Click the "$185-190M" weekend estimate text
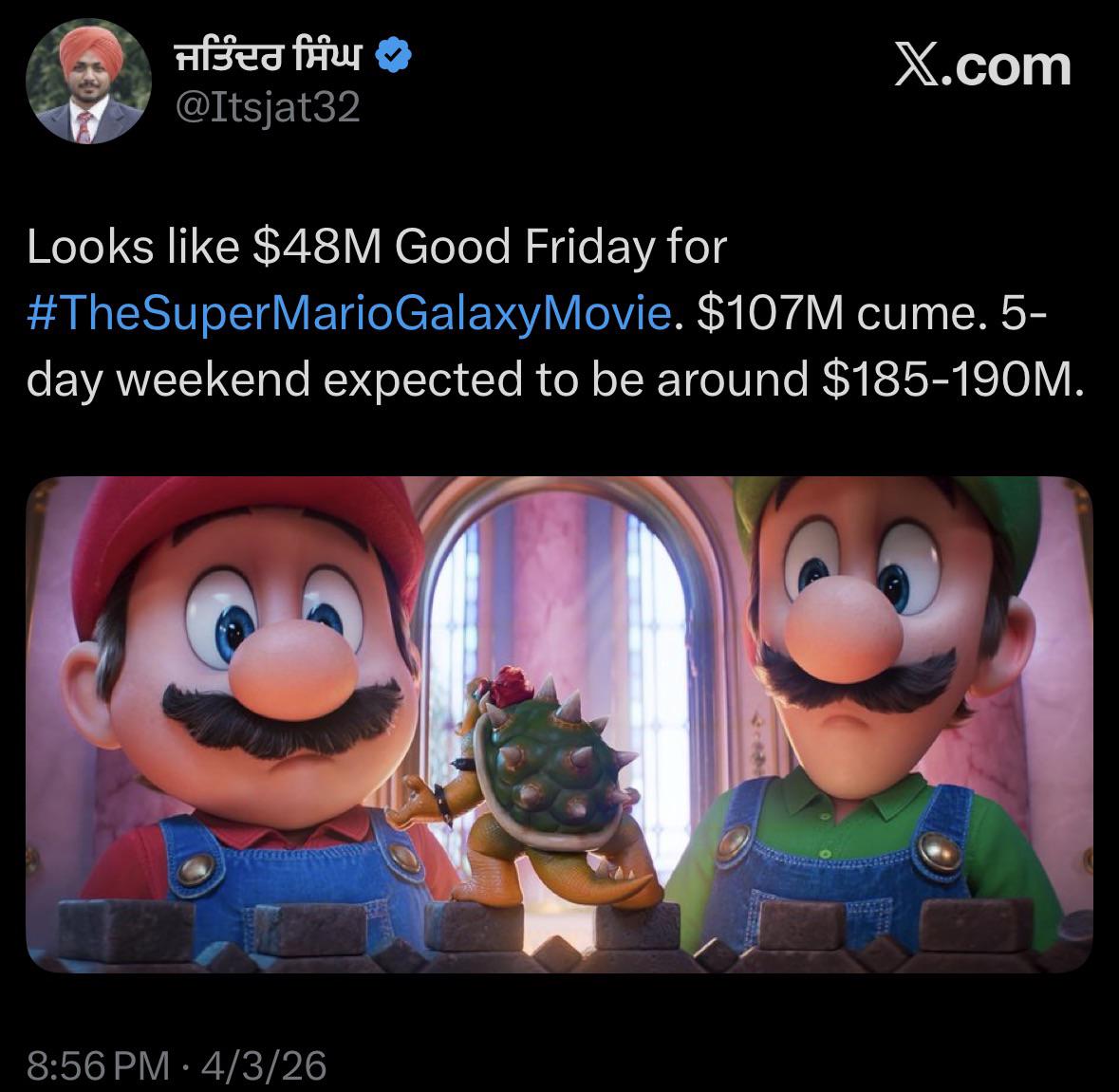Viewport: 1119px width, 1092px height. pos(949,379)
